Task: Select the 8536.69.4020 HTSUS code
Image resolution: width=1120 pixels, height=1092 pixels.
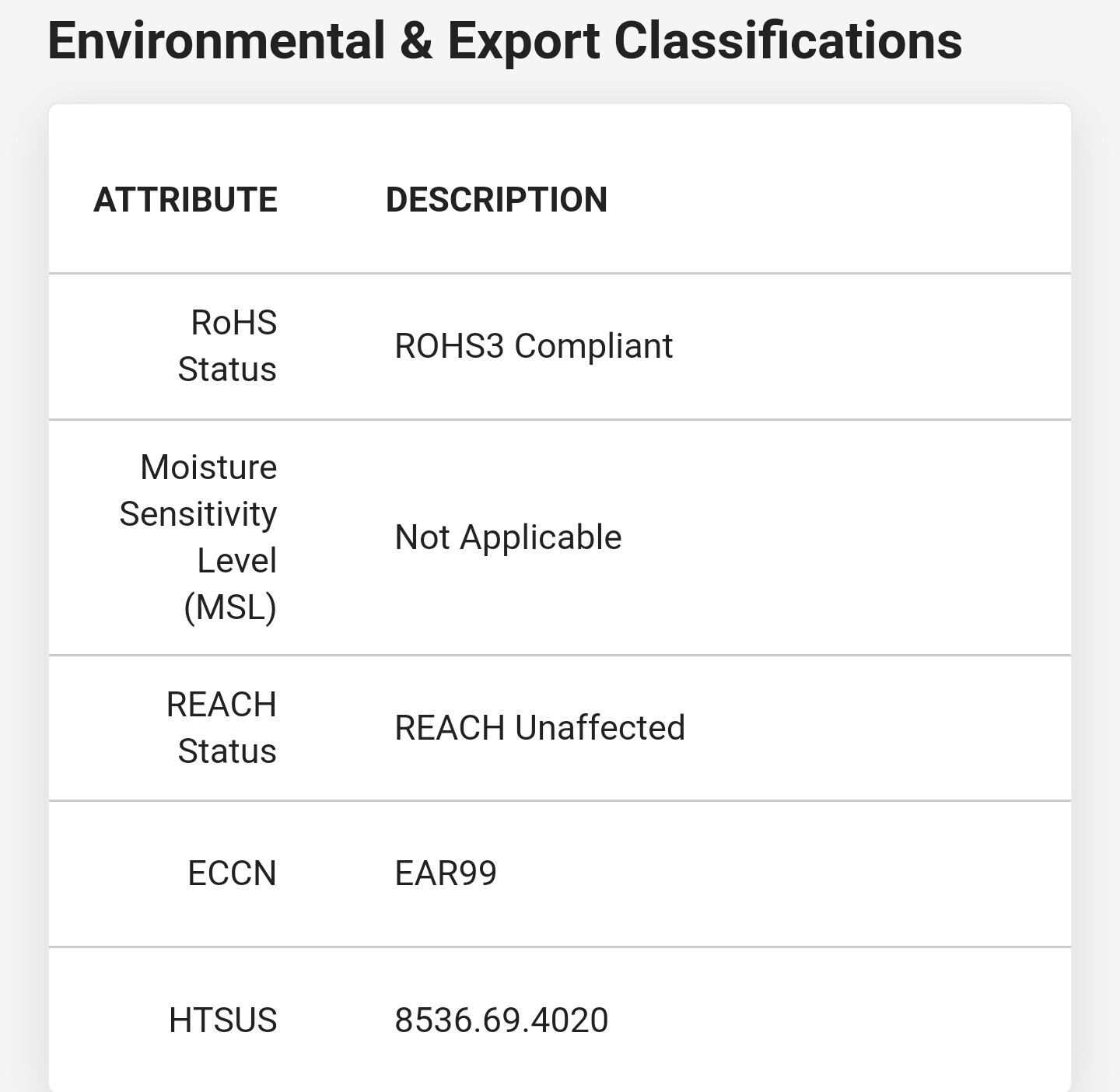Action: pos(502,1020)
